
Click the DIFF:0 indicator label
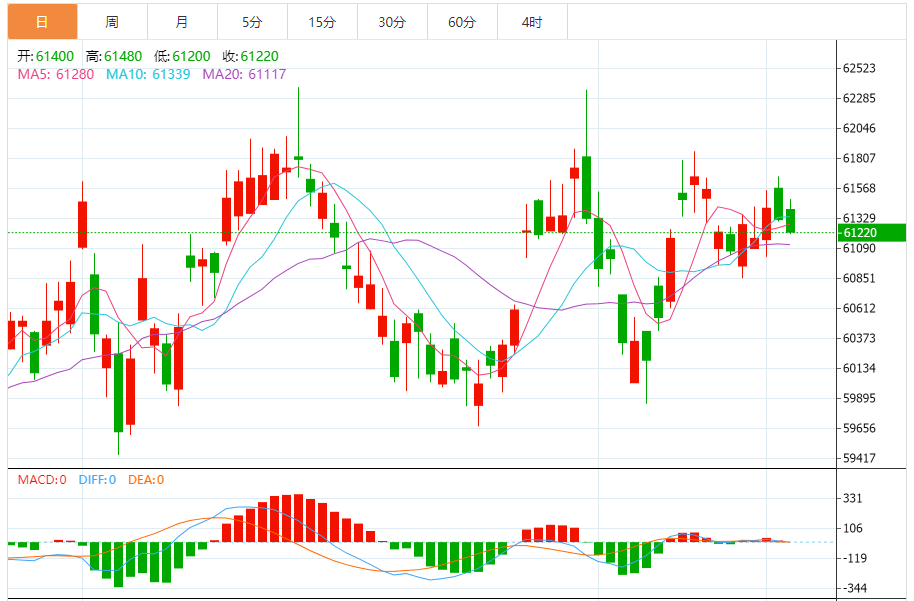97,480
